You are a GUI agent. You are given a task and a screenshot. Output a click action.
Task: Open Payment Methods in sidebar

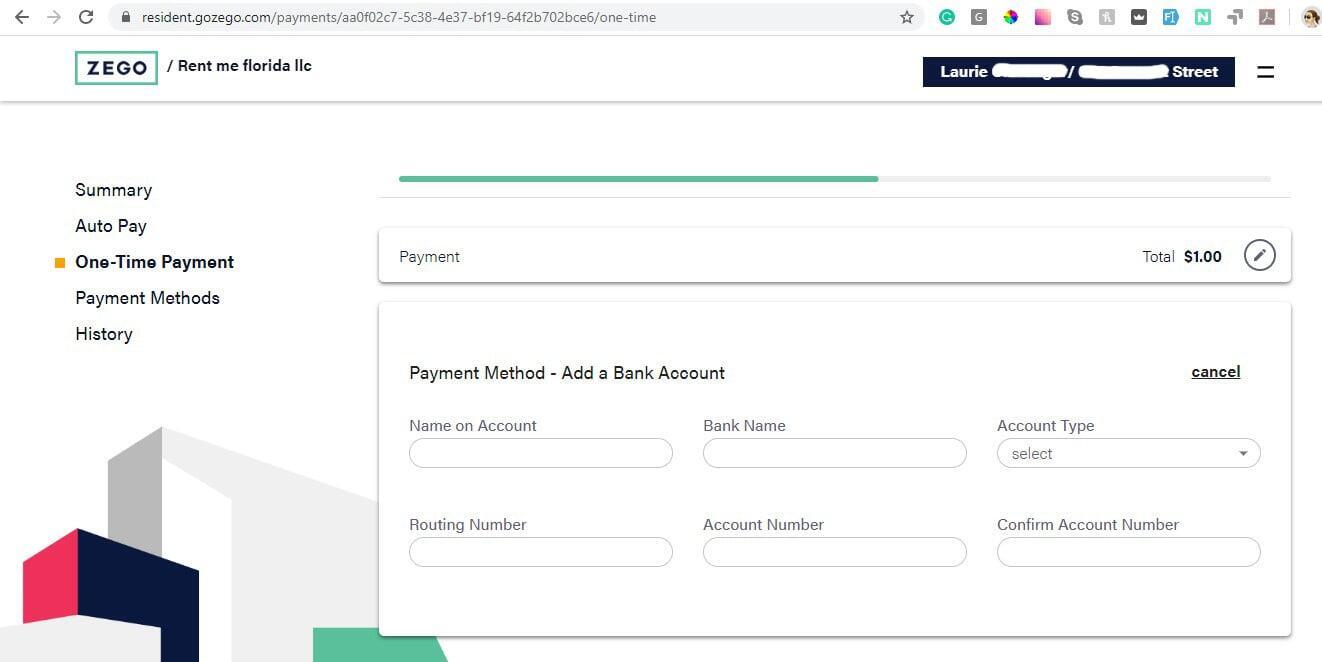click(148, 298)
